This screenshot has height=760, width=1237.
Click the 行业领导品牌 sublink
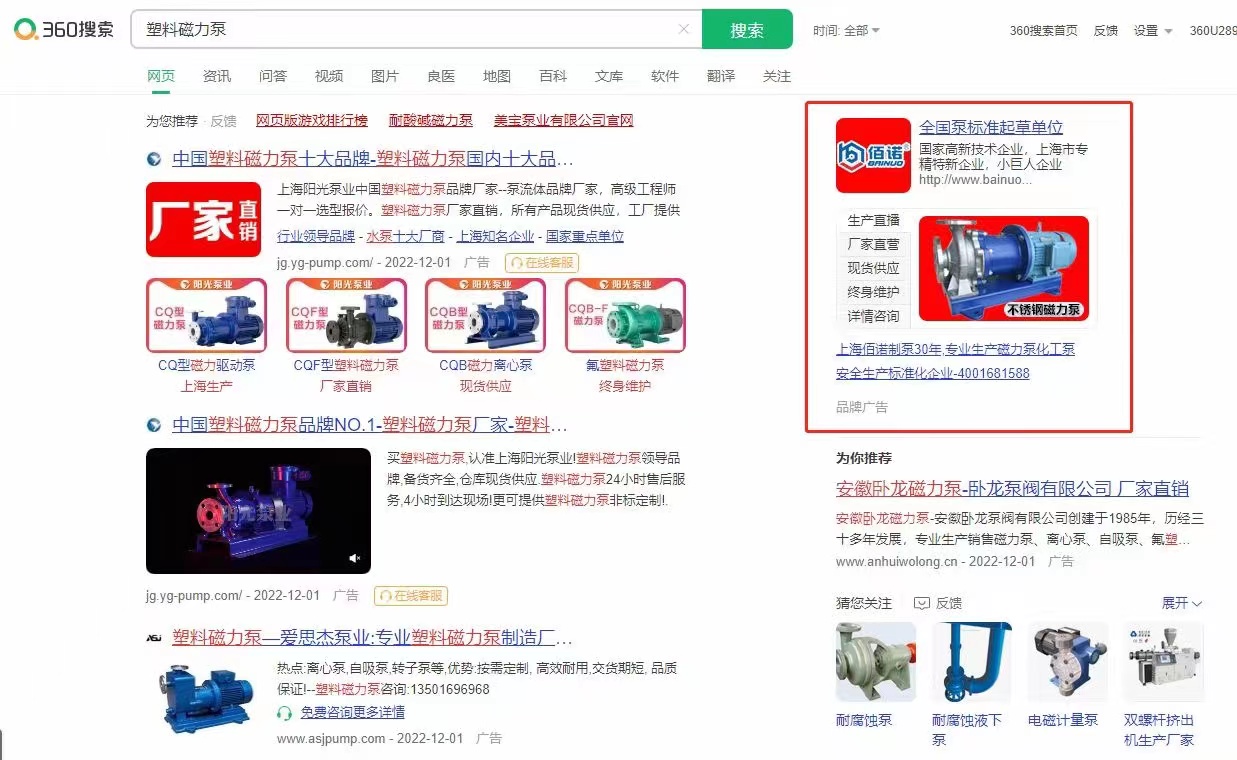tap(316, 237)
